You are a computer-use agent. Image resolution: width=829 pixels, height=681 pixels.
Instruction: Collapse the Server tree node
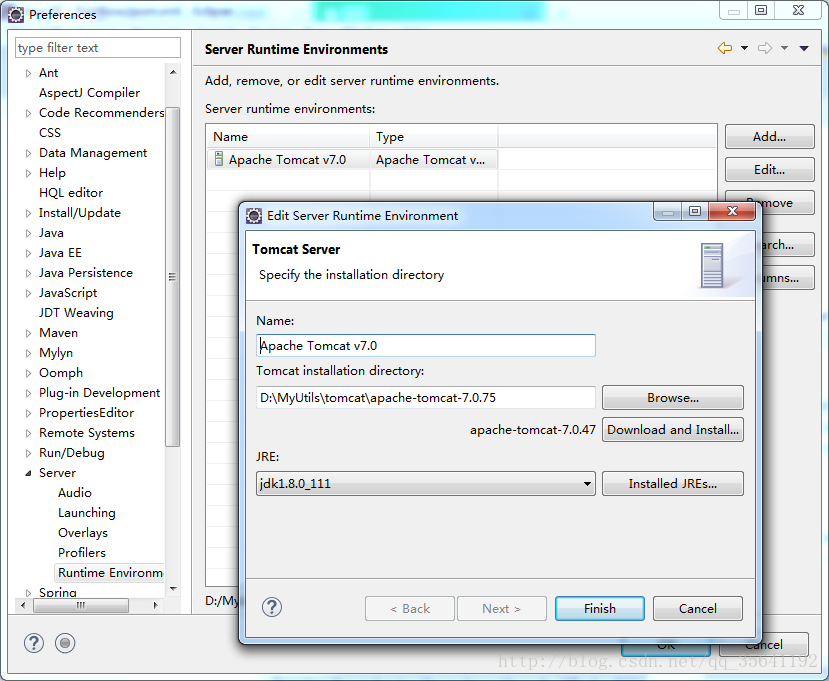click(x=29, y=473)
